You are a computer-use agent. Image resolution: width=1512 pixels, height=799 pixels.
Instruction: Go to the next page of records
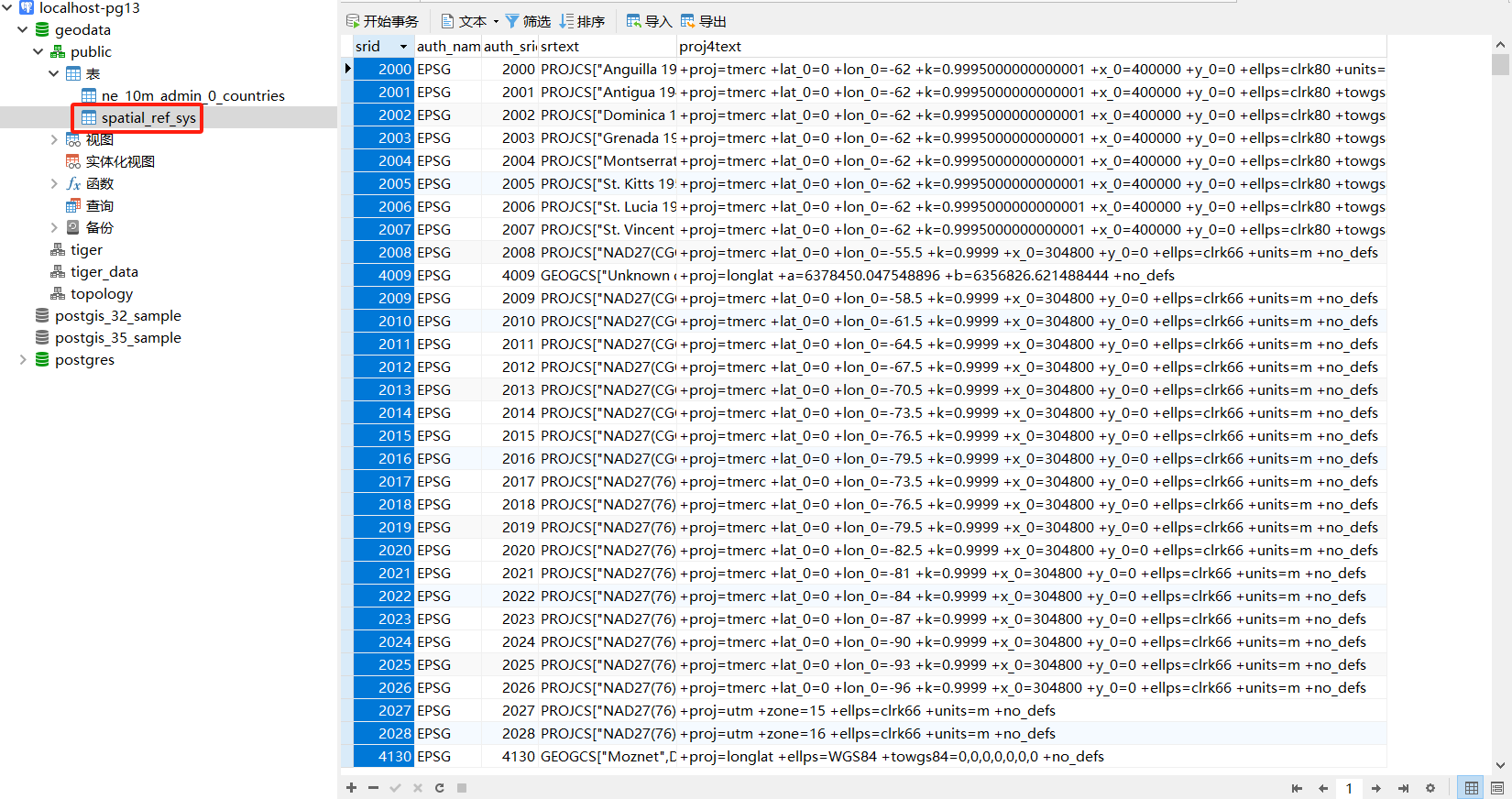(x=1376, y=788)
